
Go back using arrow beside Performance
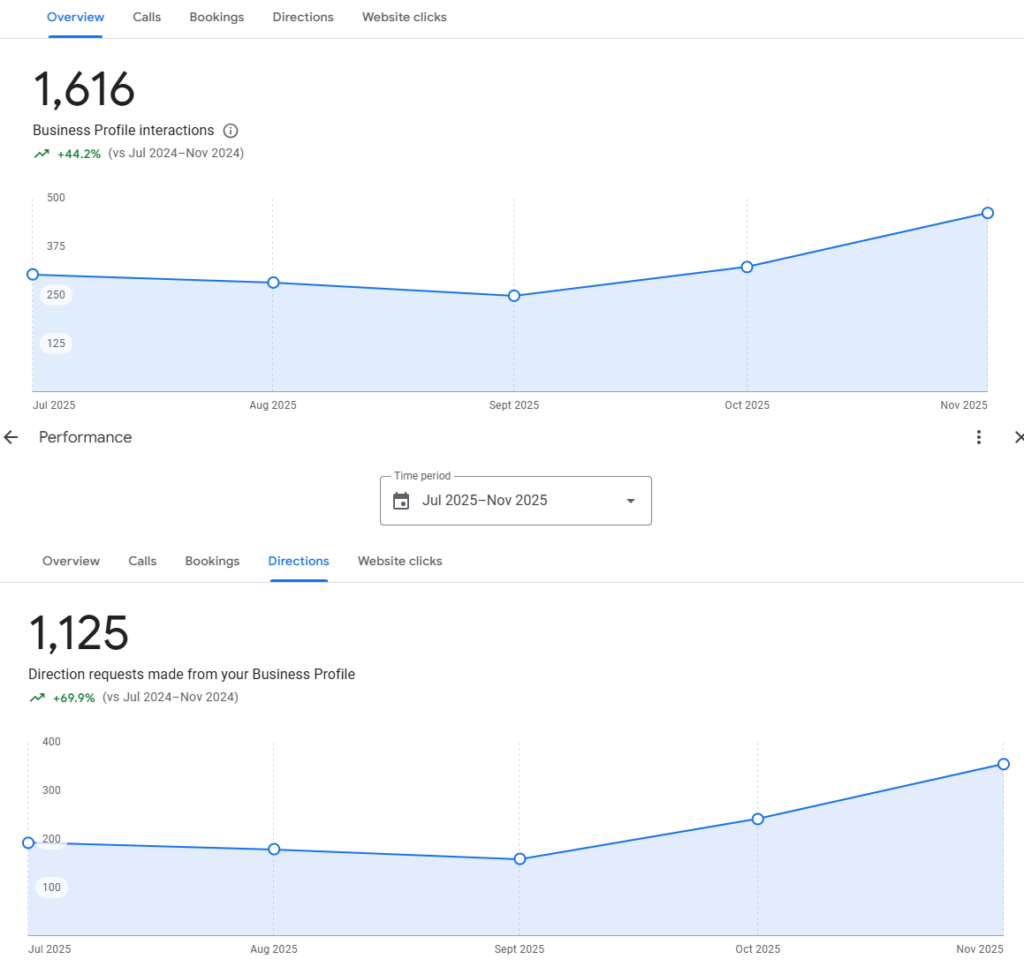tap(12, 437)
